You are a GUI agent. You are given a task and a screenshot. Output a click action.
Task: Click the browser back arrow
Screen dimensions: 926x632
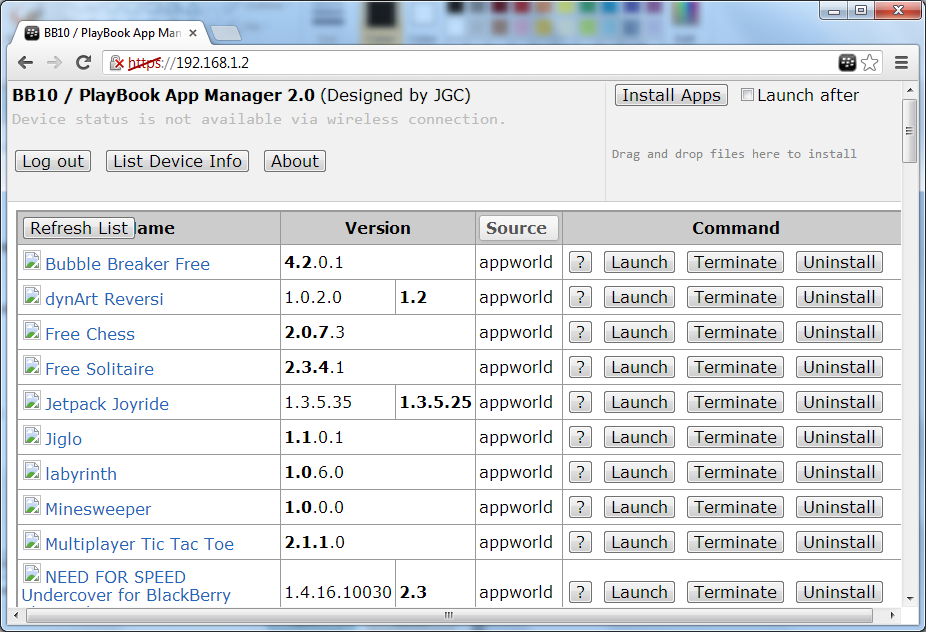25,63
